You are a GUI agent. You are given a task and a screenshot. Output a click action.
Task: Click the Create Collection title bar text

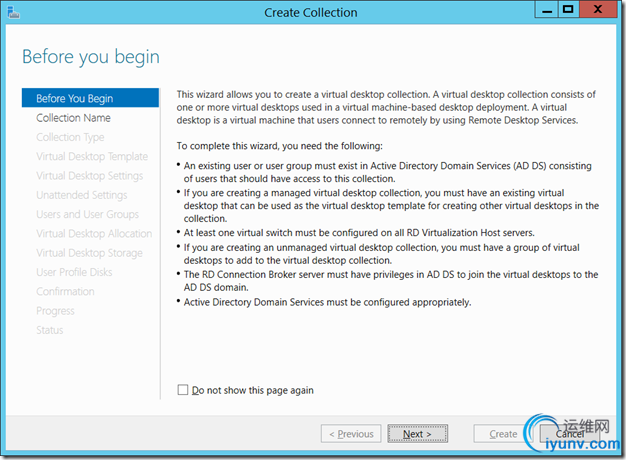(x=311, y=12)
